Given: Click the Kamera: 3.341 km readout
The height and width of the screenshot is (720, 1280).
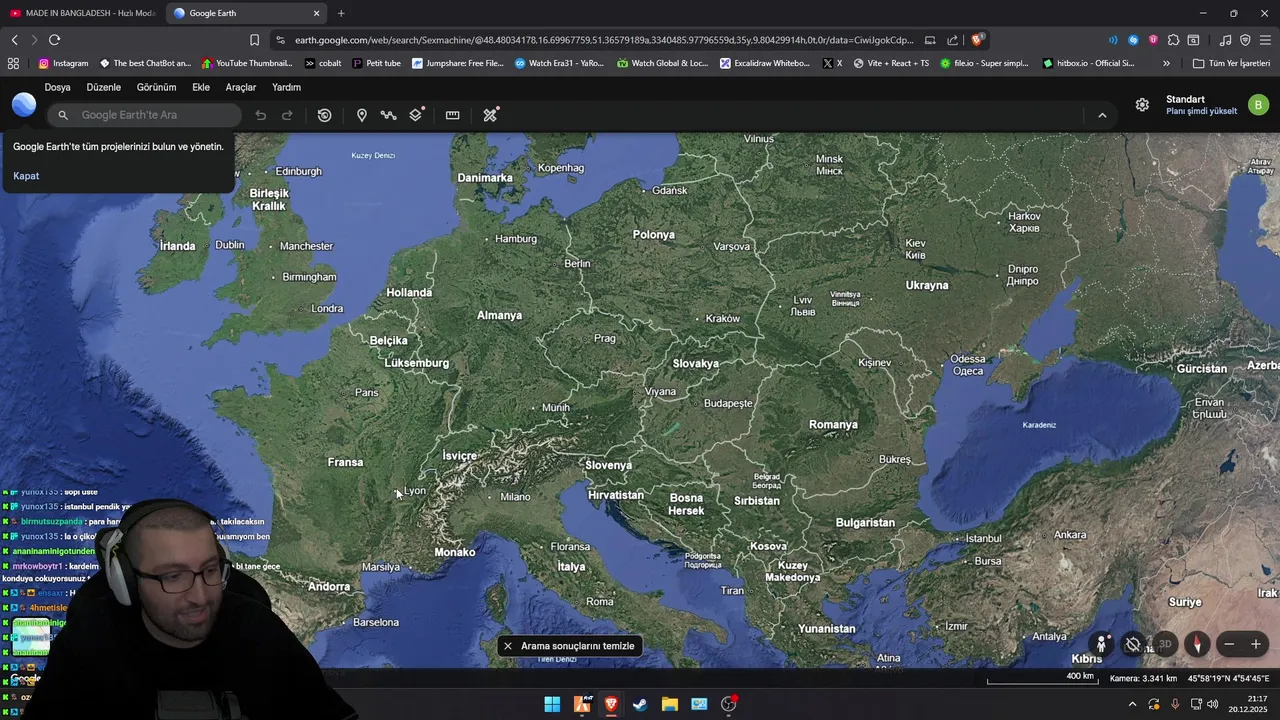Looking at the screenshot, I should tap(1144, 679).
